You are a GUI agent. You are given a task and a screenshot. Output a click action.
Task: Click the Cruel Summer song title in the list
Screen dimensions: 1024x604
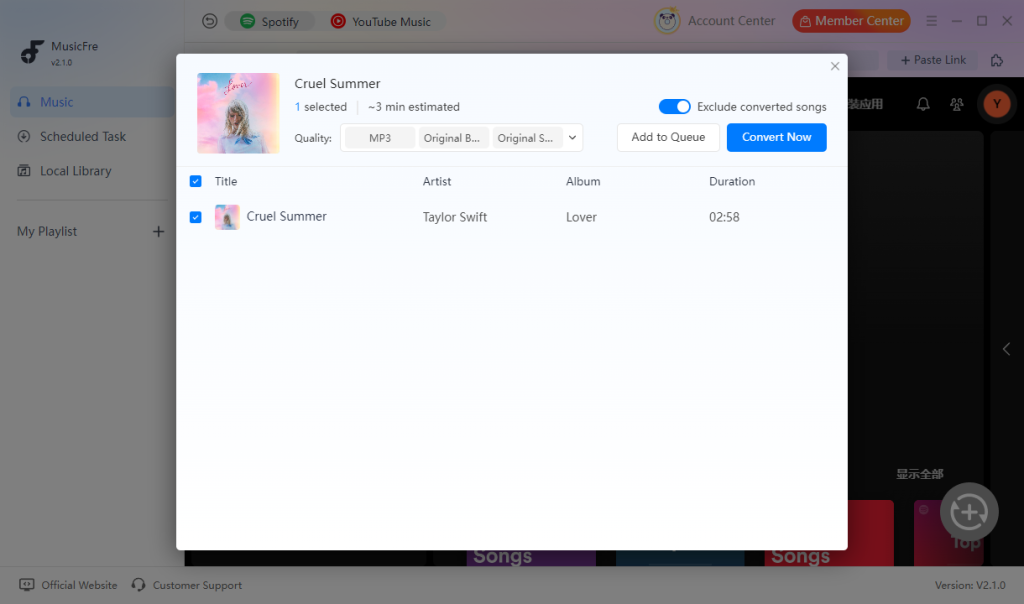(x=287, y=216)
